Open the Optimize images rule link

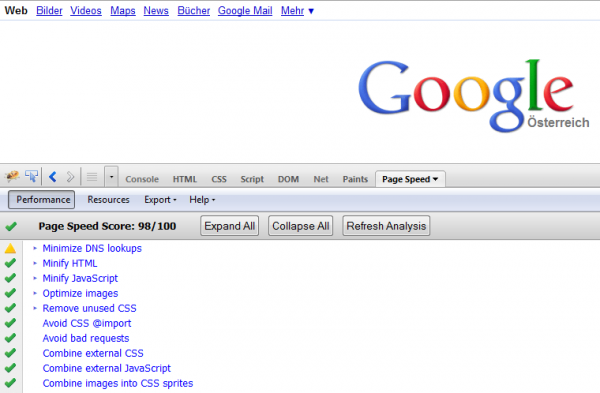pos(80,293)
